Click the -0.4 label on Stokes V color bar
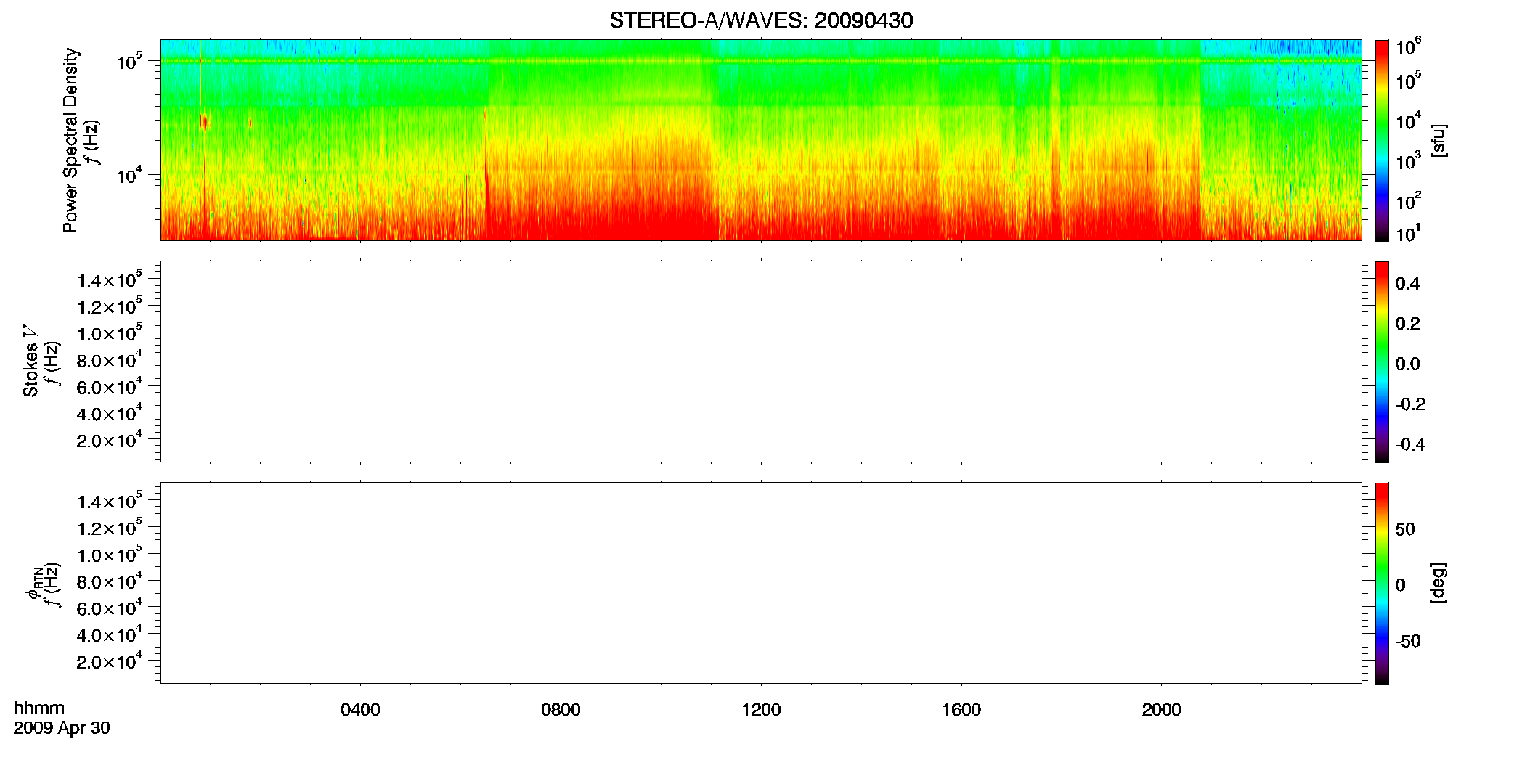The height and width of the screenshot is (784, 1522). [x=1410, y=444]
